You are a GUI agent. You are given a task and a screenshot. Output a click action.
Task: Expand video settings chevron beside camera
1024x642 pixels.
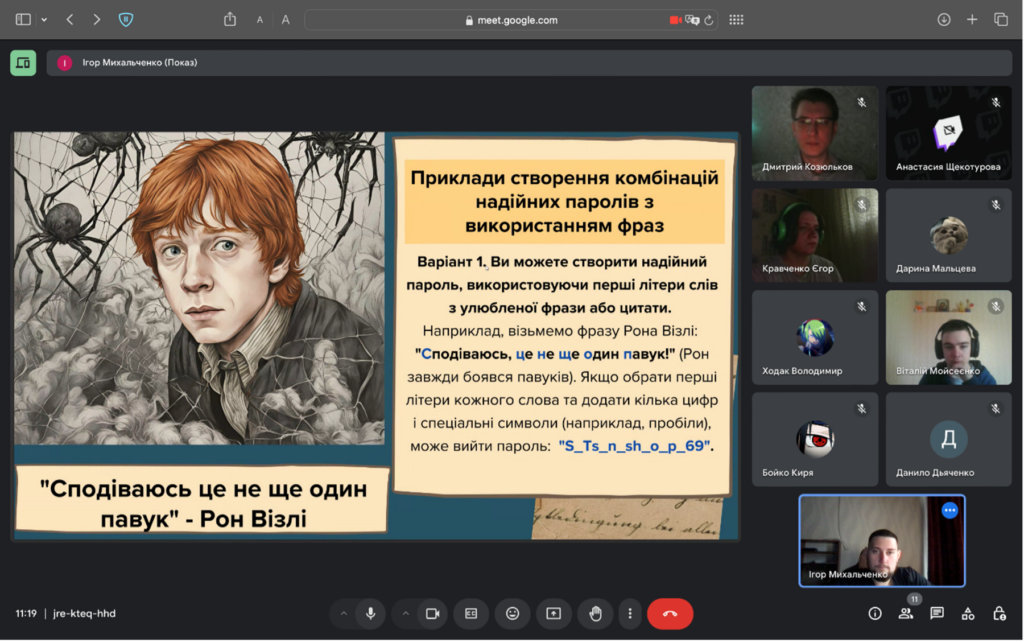point(406,613)
